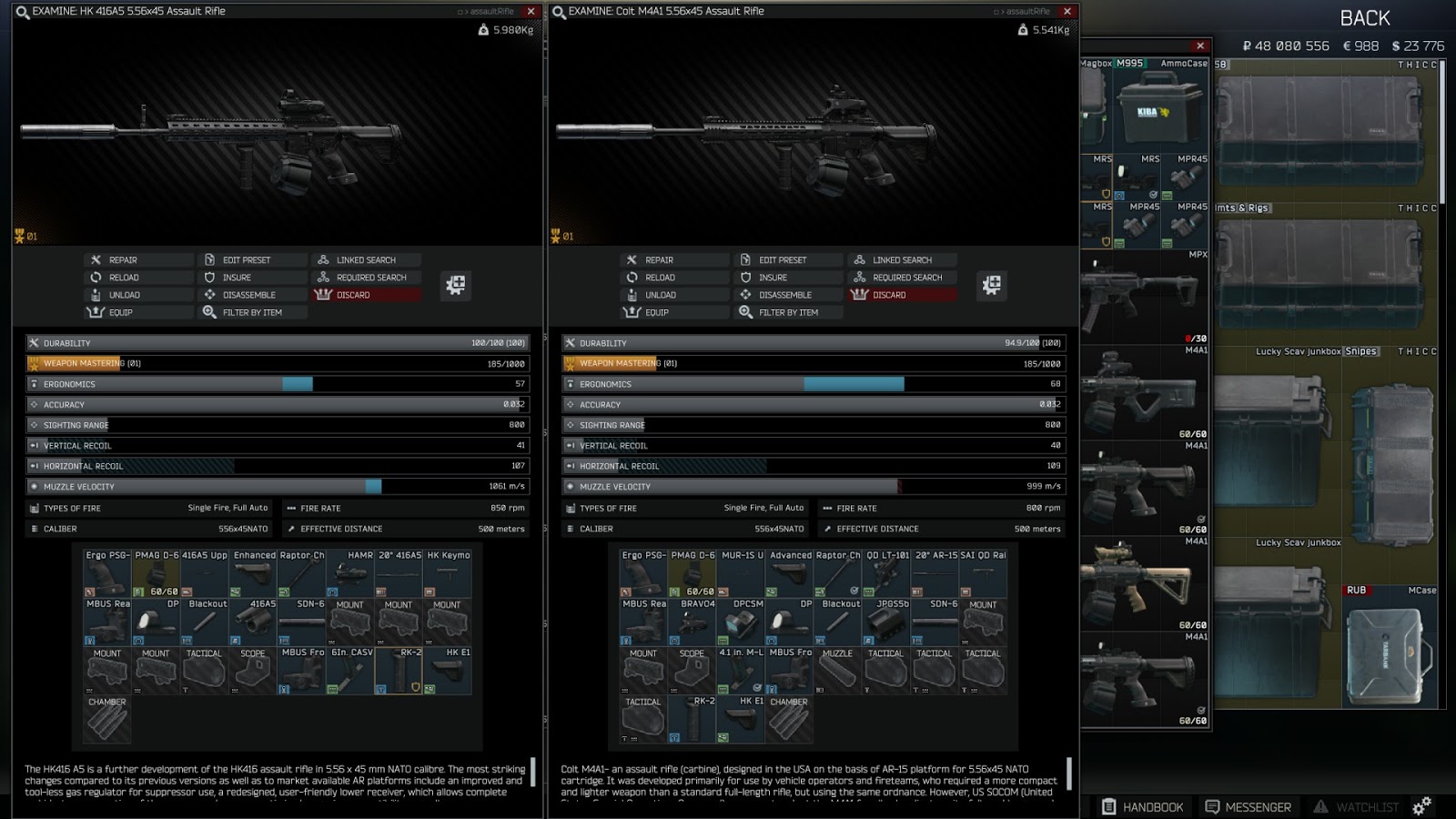The image size is (1456, 819).
Task: Click Repair in the HK 416A5 window
Action: (138, 260)
